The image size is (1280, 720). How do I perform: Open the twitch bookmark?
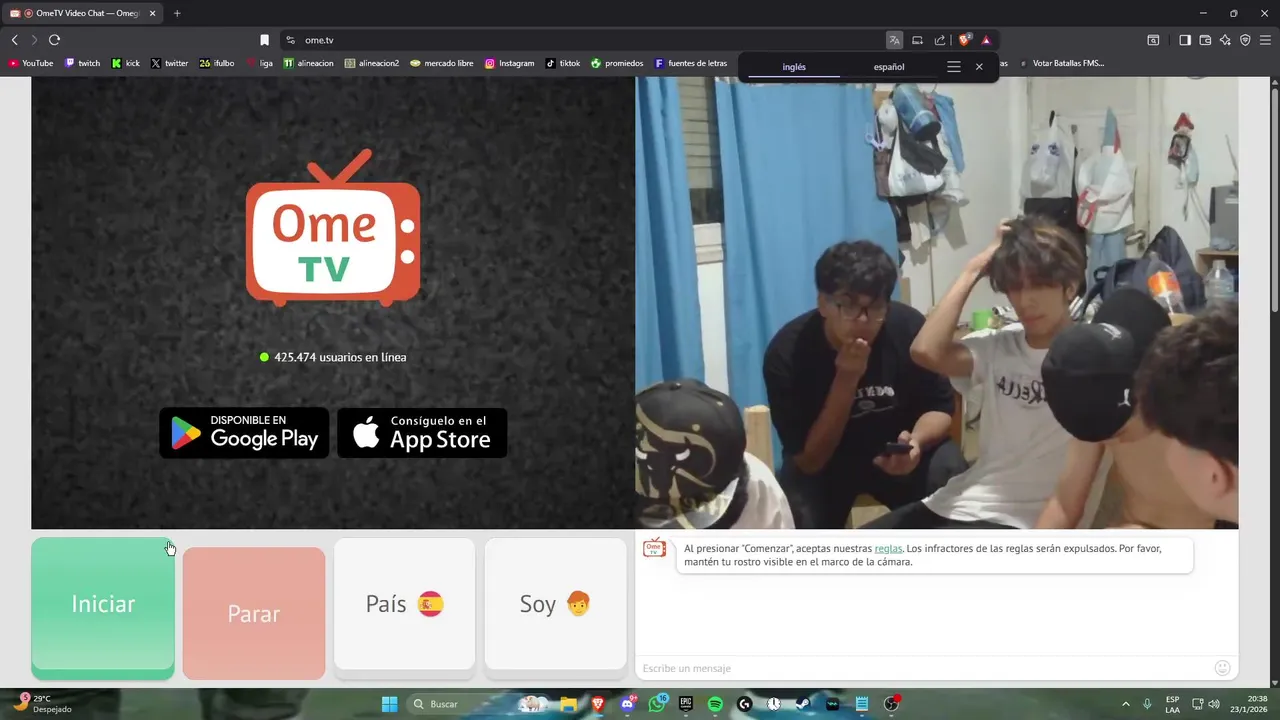coord(83,63)
